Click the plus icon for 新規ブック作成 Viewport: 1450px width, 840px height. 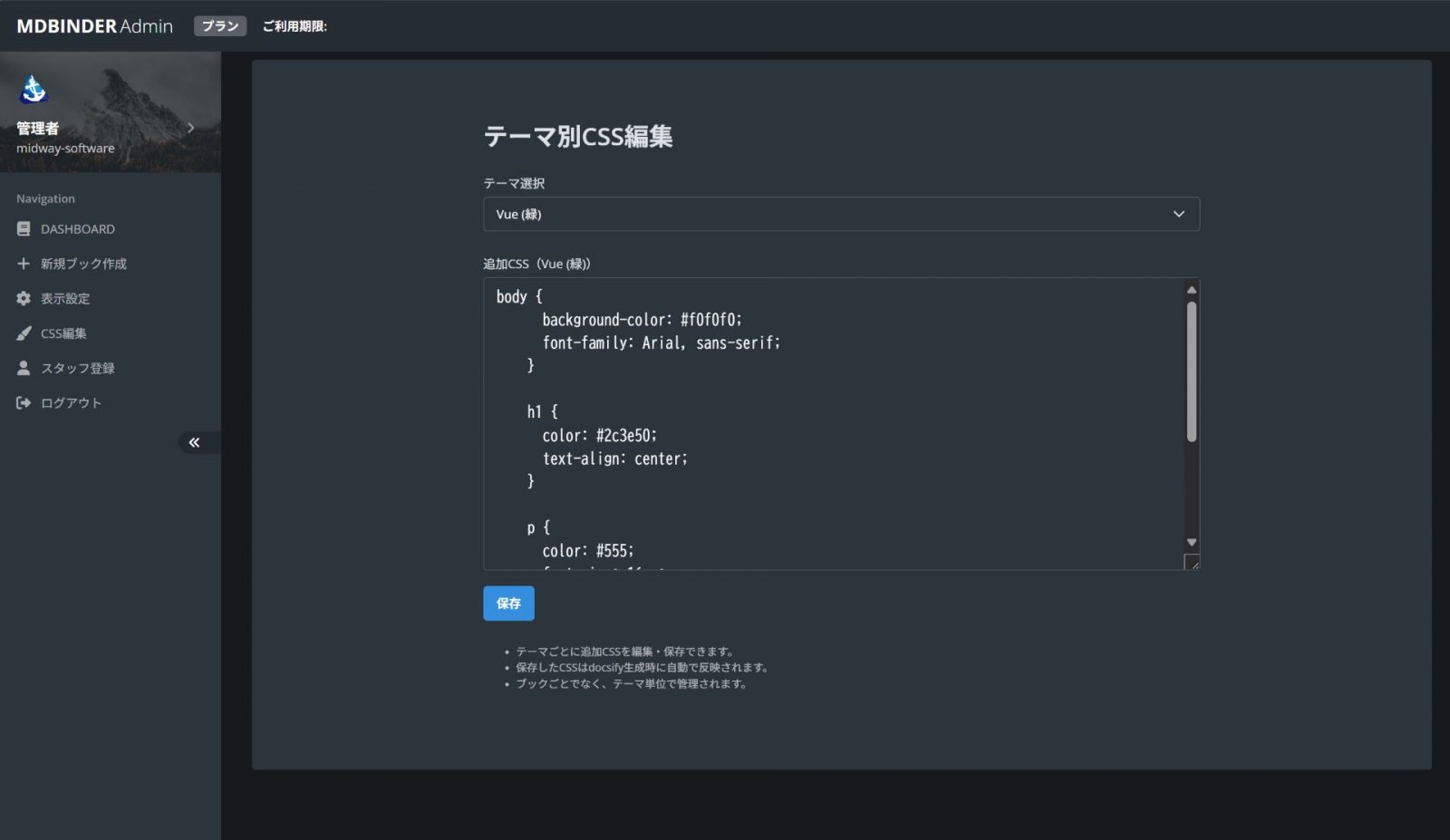[24, 264]
